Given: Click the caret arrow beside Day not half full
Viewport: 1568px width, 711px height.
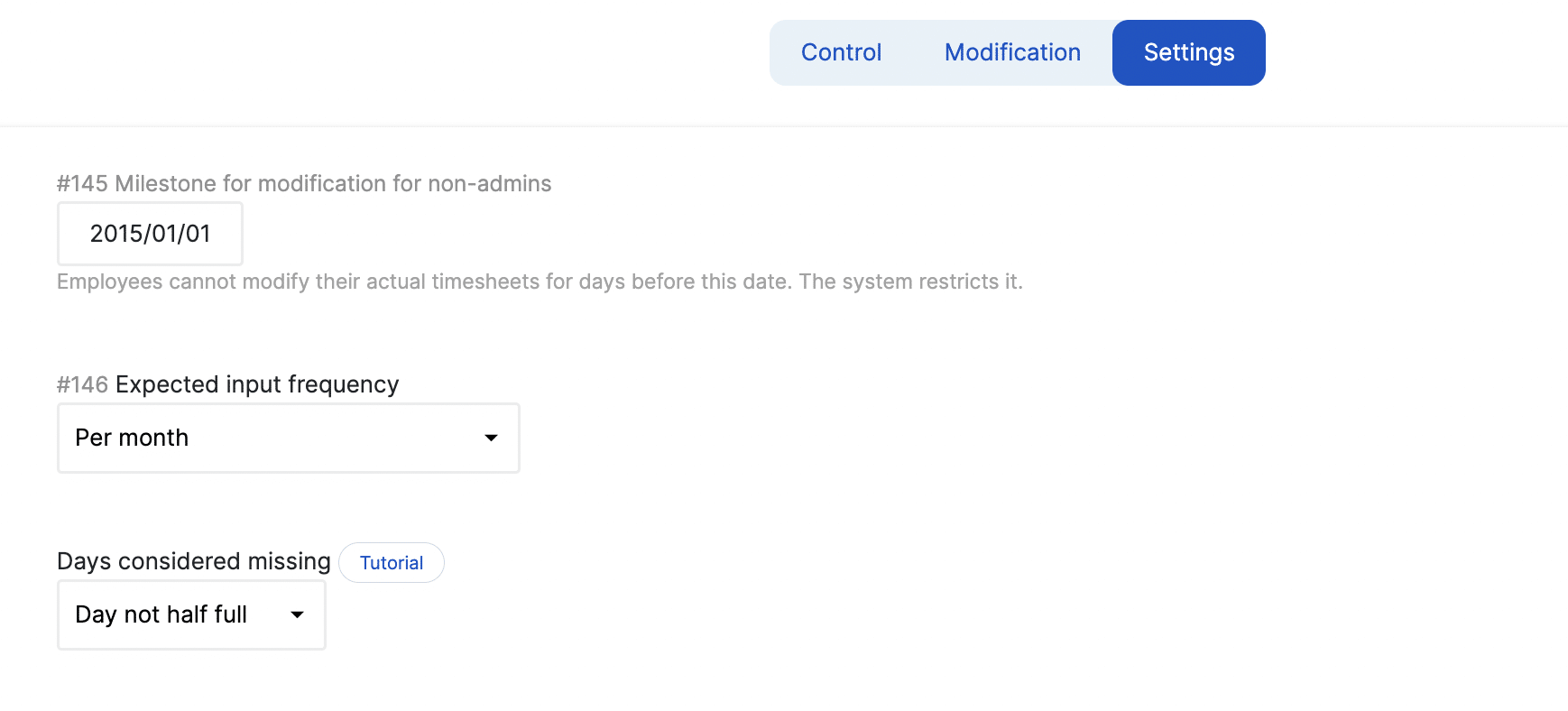Looking at the screenshot, I should point(297,614).
